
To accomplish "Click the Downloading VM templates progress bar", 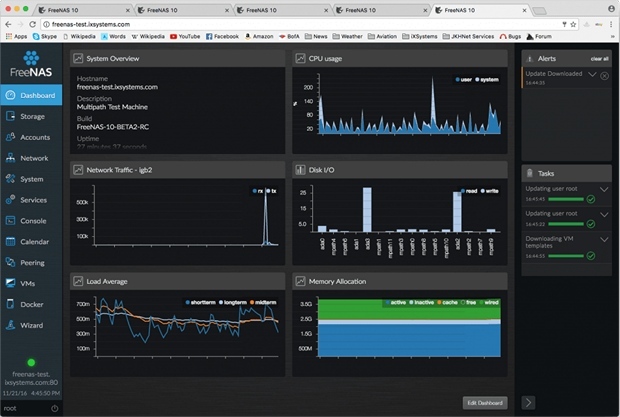I will point(566,256).
